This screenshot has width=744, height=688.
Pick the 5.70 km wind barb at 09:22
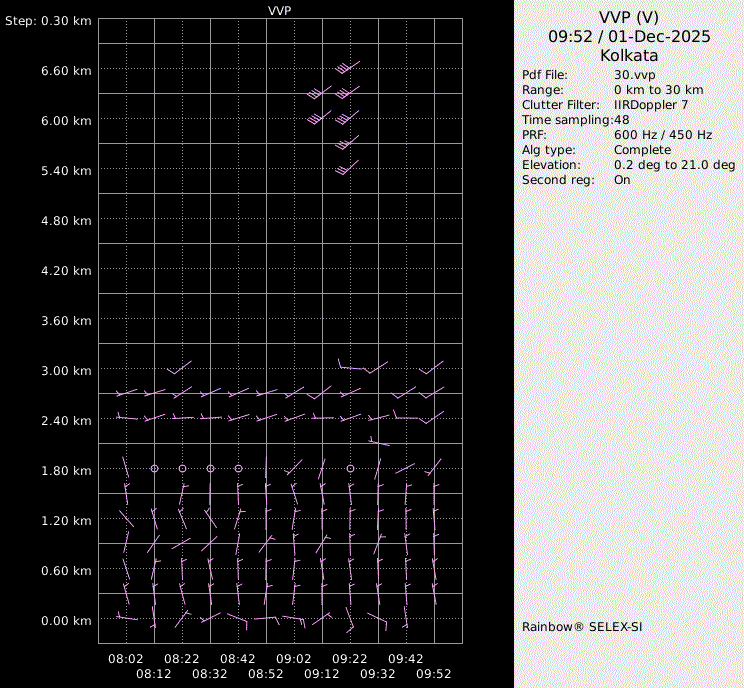point(346,143)
